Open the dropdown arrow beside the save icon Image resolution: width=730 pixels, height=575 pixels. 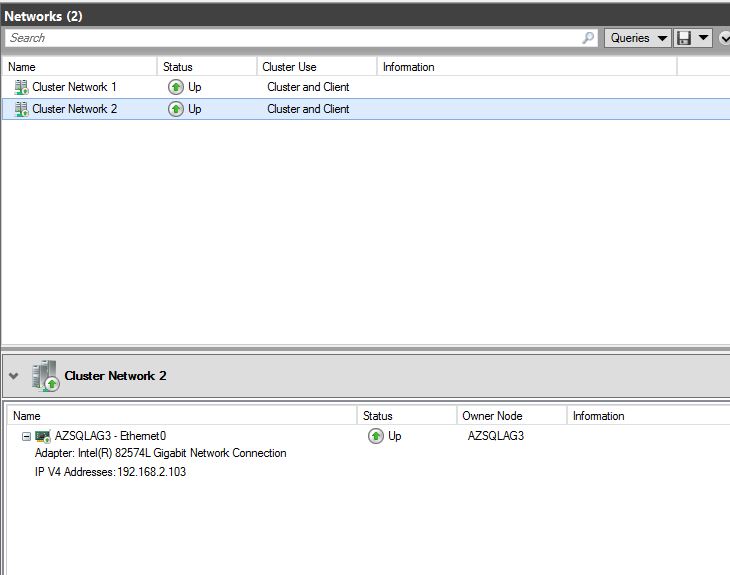point(704,38)
